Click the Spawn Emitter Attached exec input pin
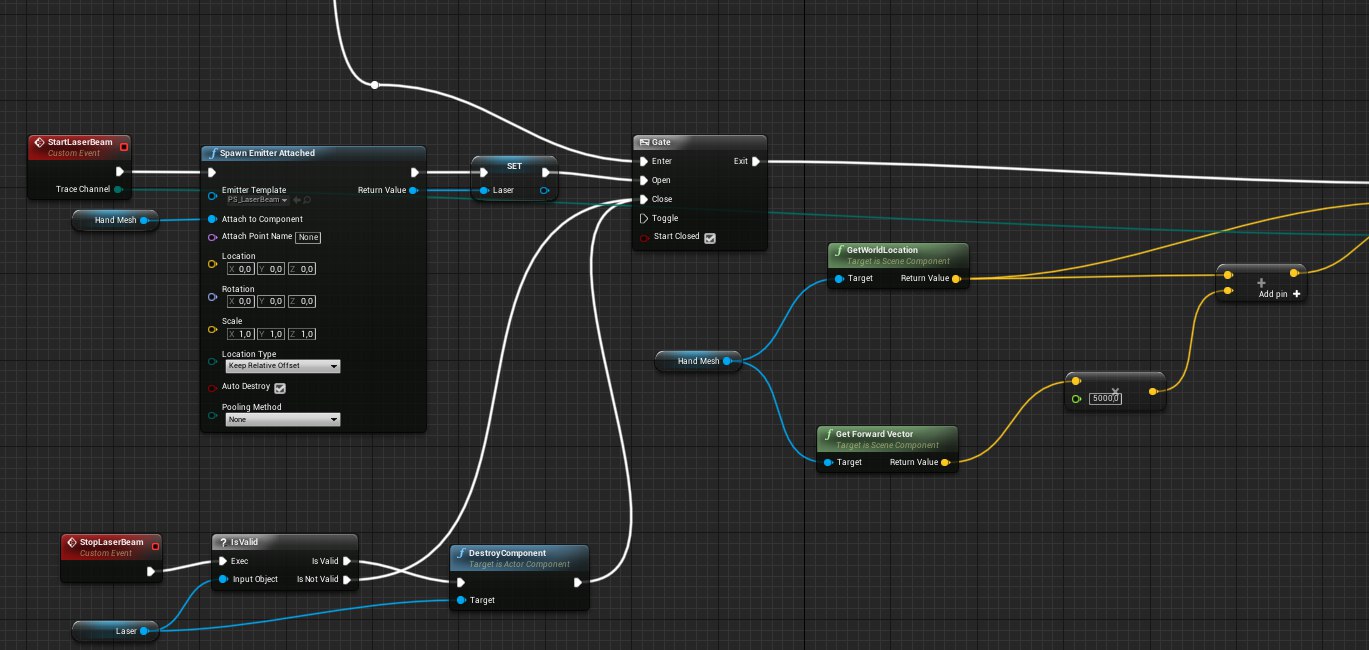 pos(212,172)
